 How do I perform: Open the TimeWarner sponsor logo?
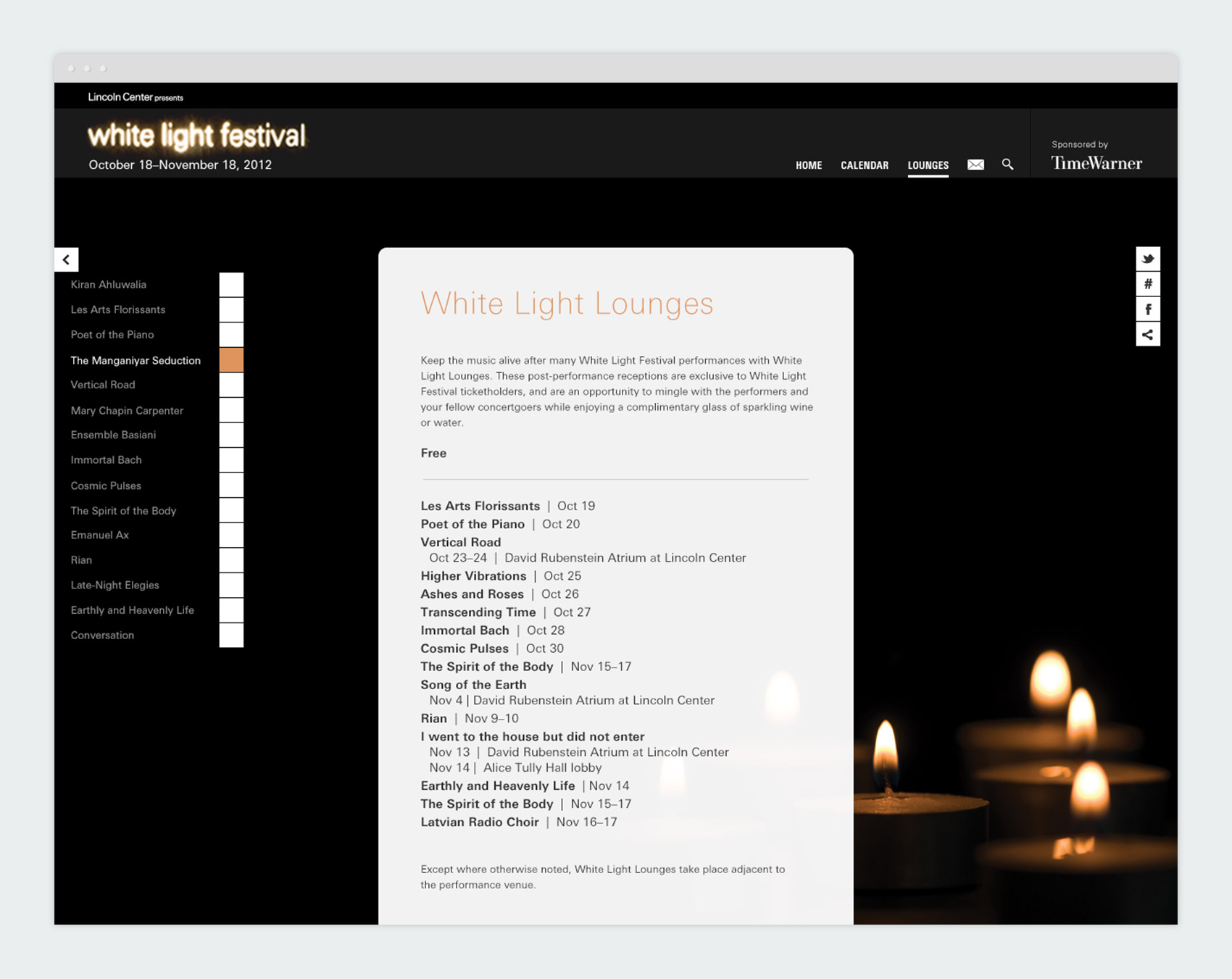(1096, 163)
